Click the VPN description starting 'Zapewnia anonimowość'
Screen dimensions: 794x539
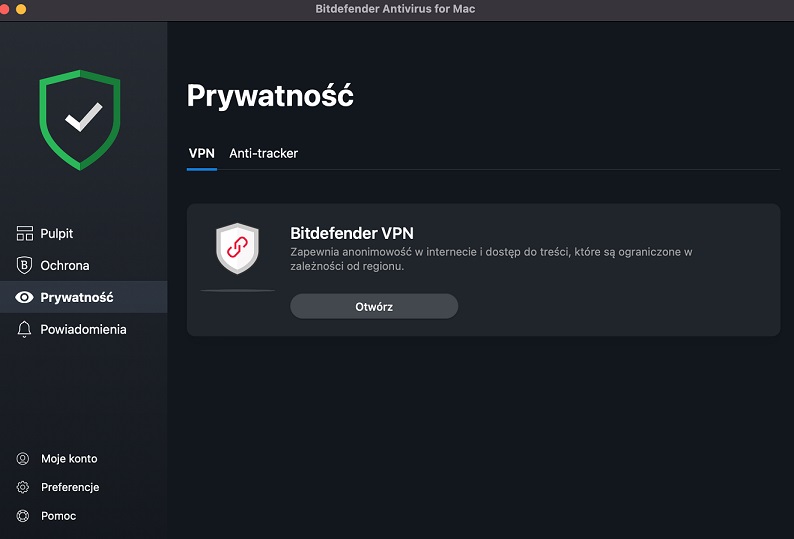(x=491, y=259)
